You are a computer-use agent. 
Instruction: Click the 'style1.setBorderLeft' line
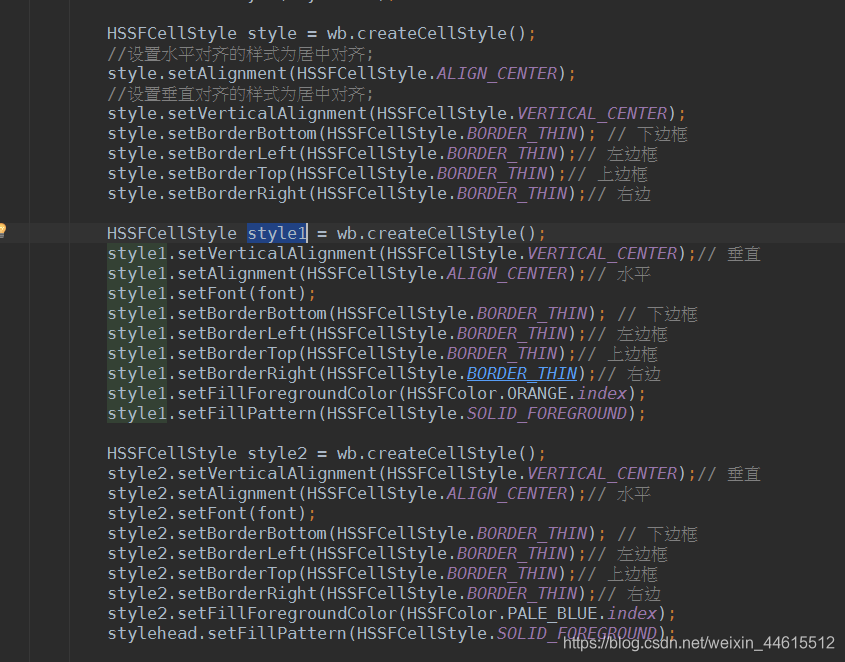pyautogui.click(x=387, y=333)
